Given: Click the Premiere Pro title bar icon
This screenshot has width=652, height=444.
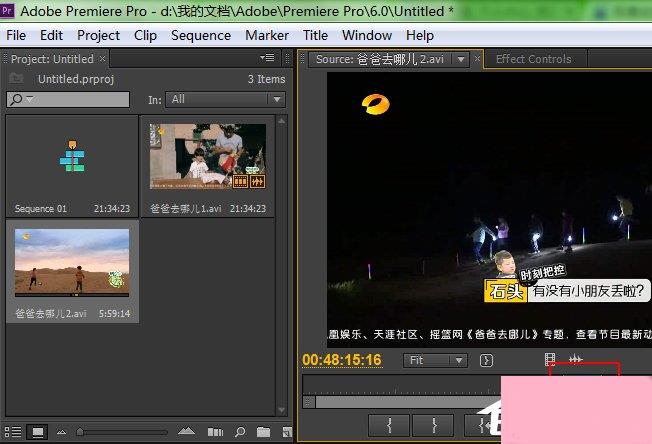Looking at the screenshot, I should click(x=7, y=10).
